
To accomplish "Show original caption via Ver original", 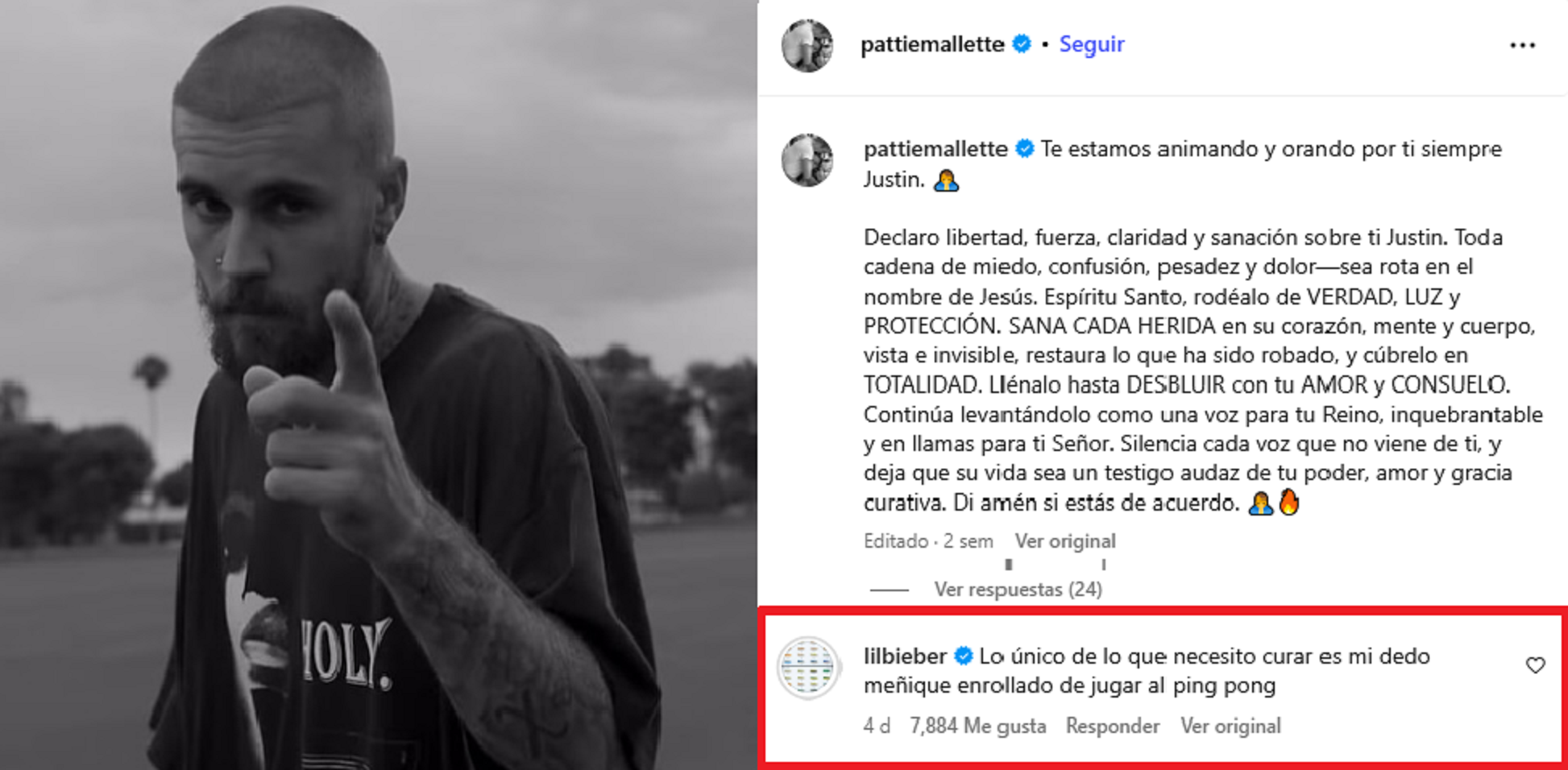I will point(1065,541).
